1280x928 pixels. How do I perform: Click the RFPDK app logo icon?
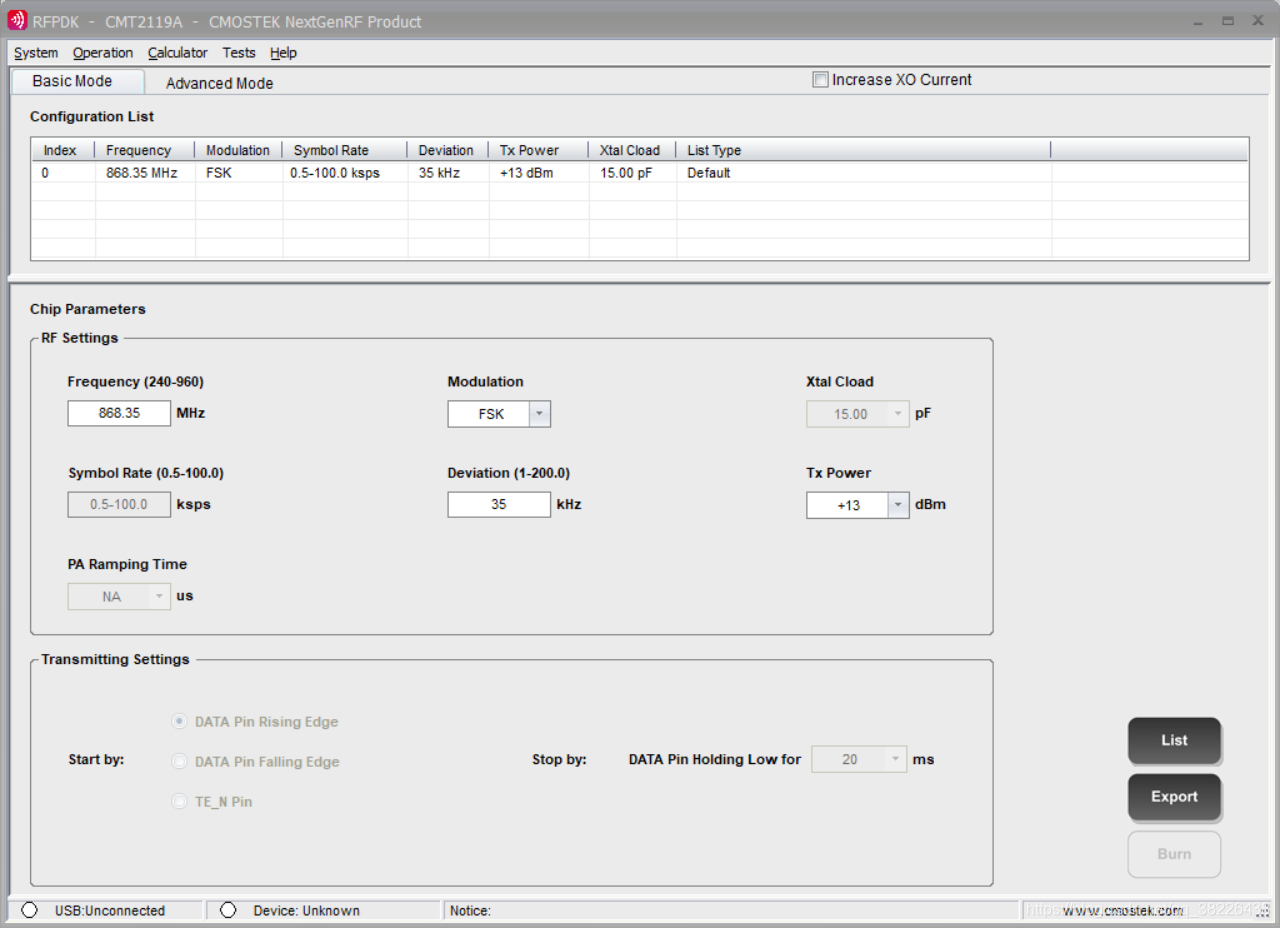pyautogui.click(x=17, y=21)
